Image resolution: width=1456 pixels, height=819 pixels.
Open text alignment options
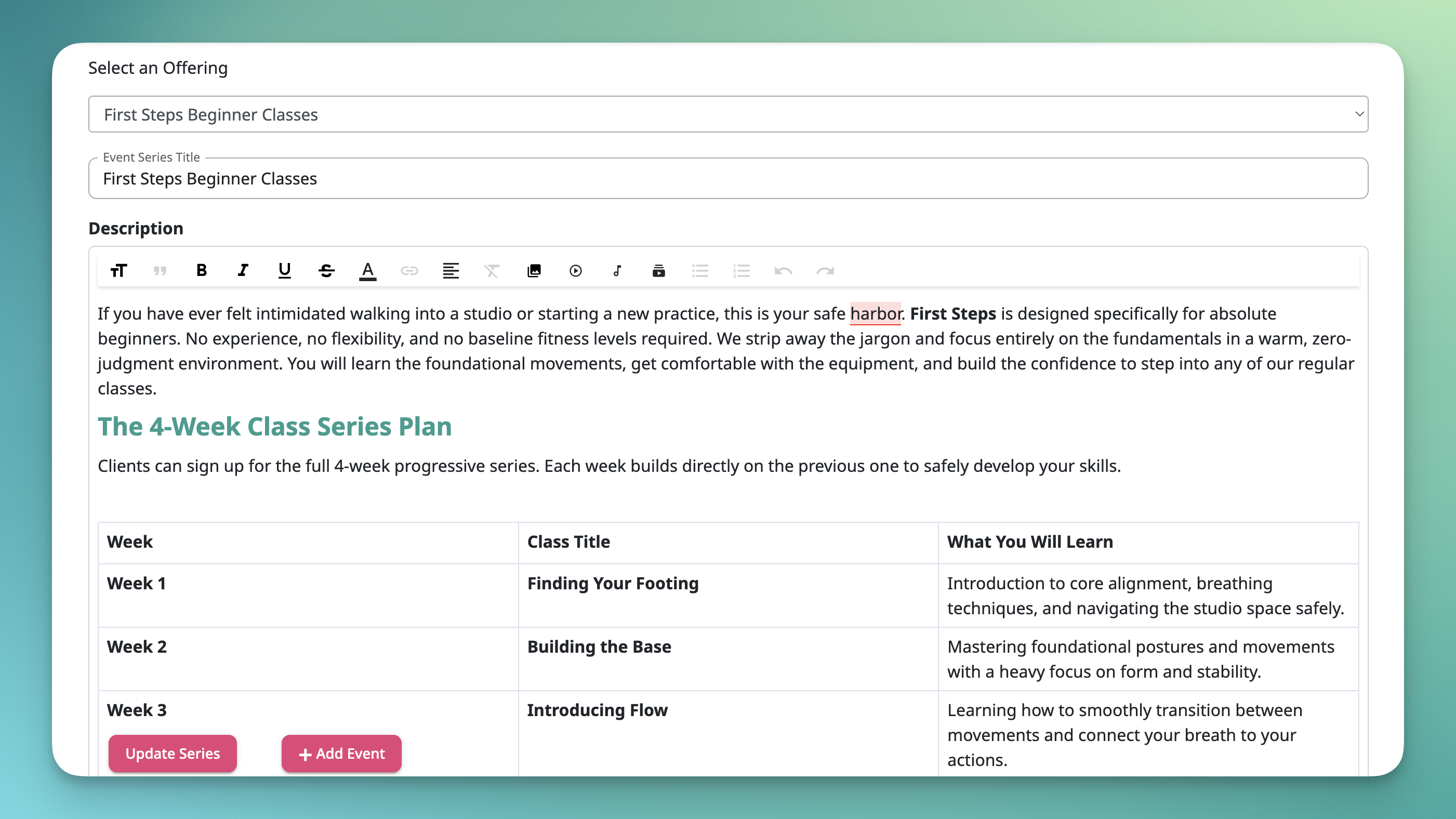(x=451, y=271)
